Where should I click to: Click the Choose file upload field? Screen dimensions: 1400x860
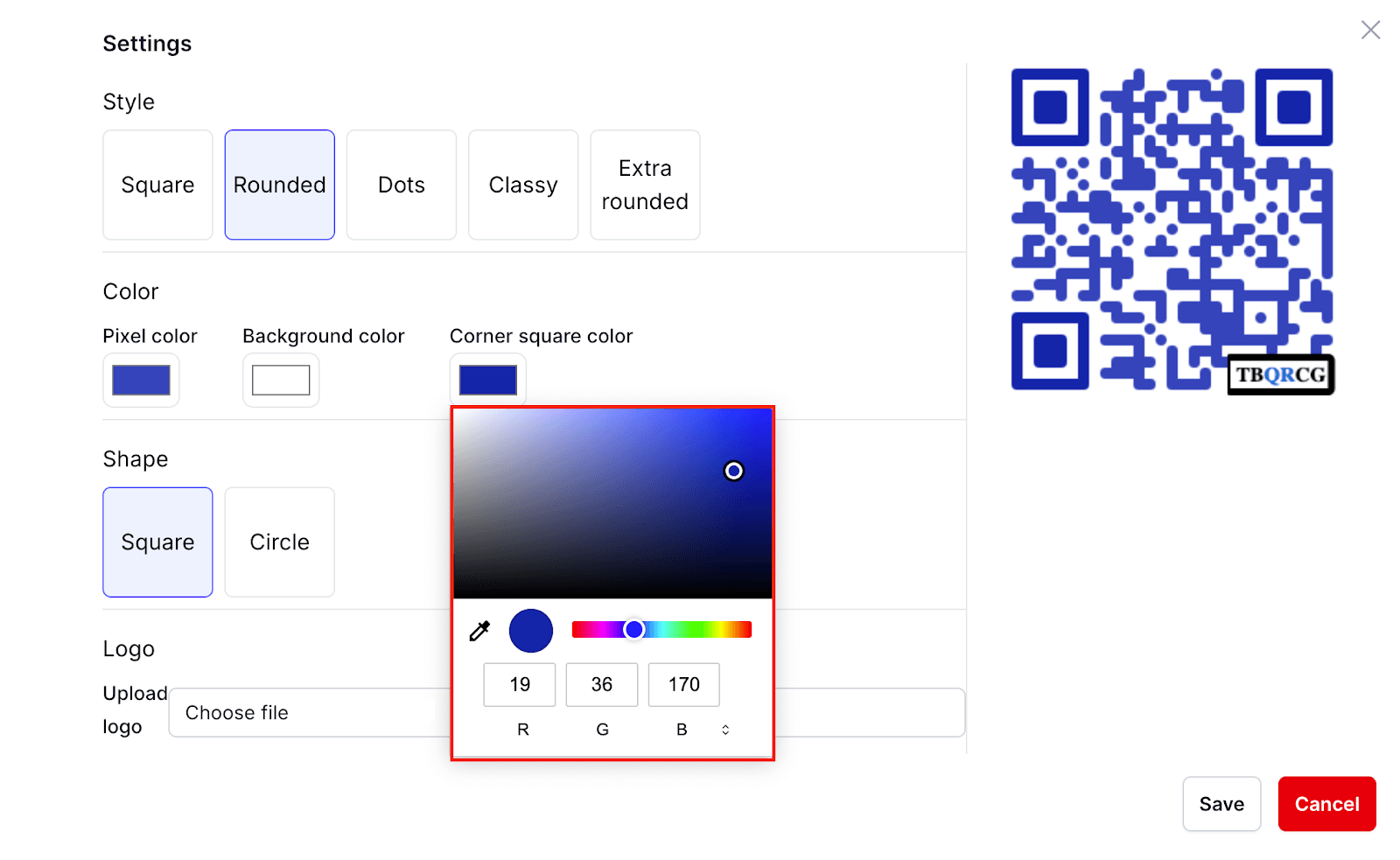567,713
